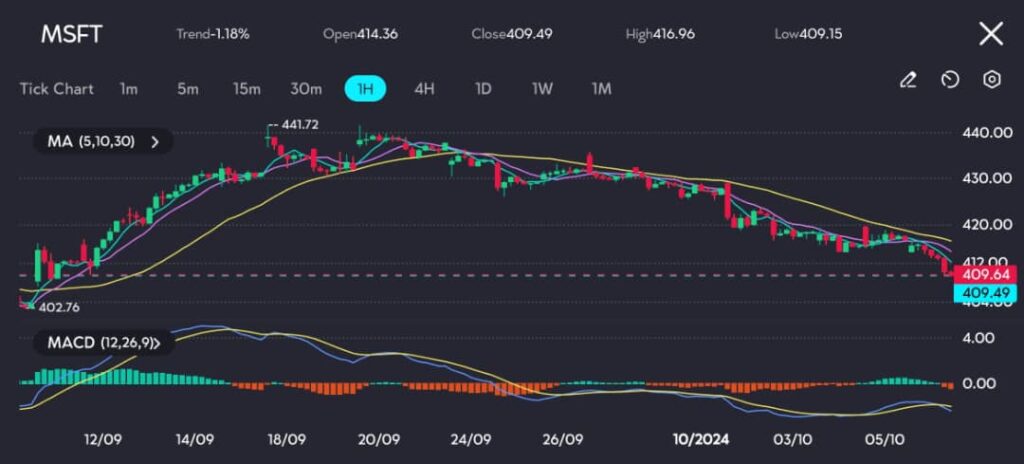Close the MSFT chart panel

click(x=990, y=34)
